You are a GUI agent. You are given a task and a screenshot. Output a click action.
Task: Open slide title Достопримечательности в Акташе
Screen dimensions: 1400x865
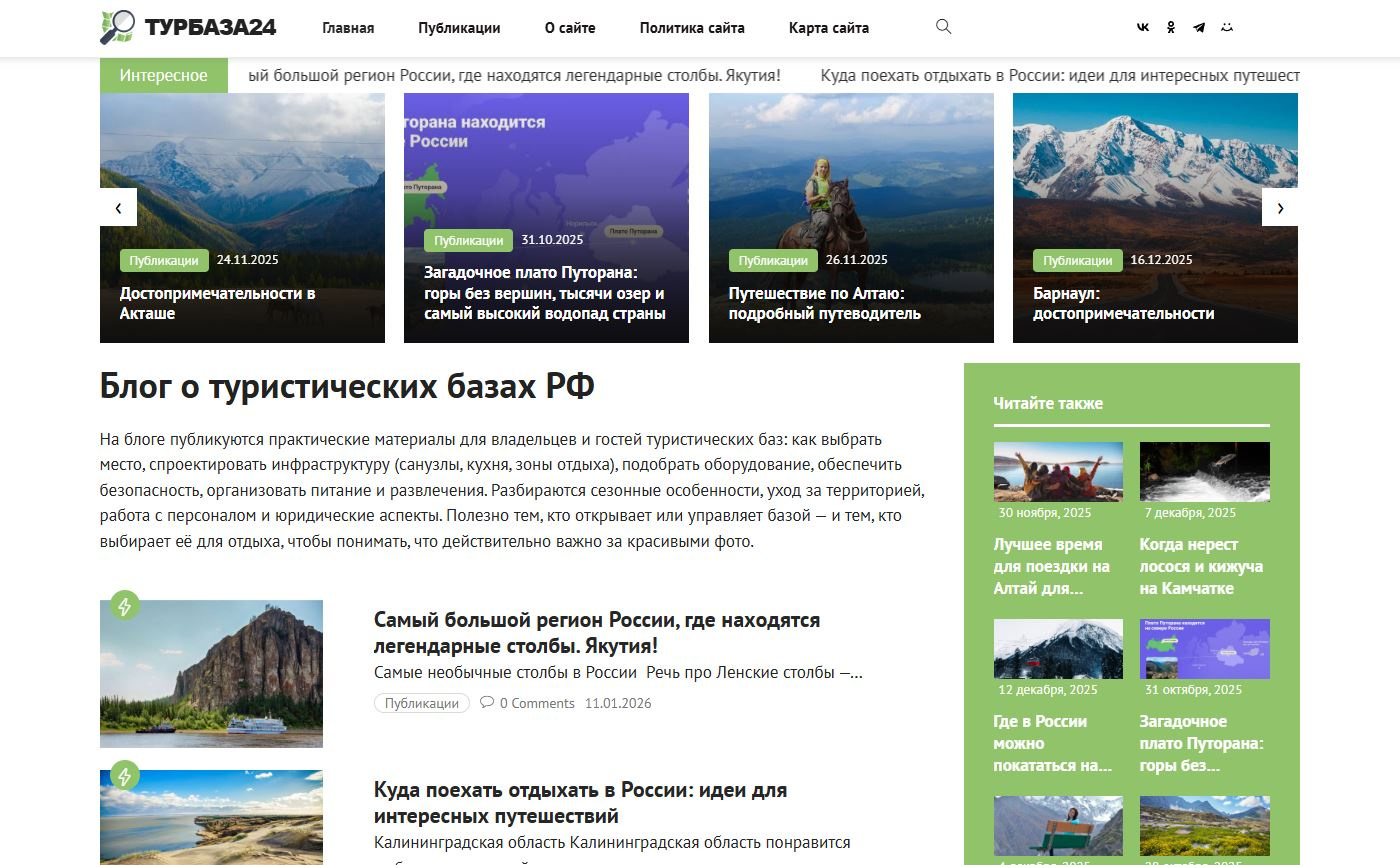(x=218, y=303)
